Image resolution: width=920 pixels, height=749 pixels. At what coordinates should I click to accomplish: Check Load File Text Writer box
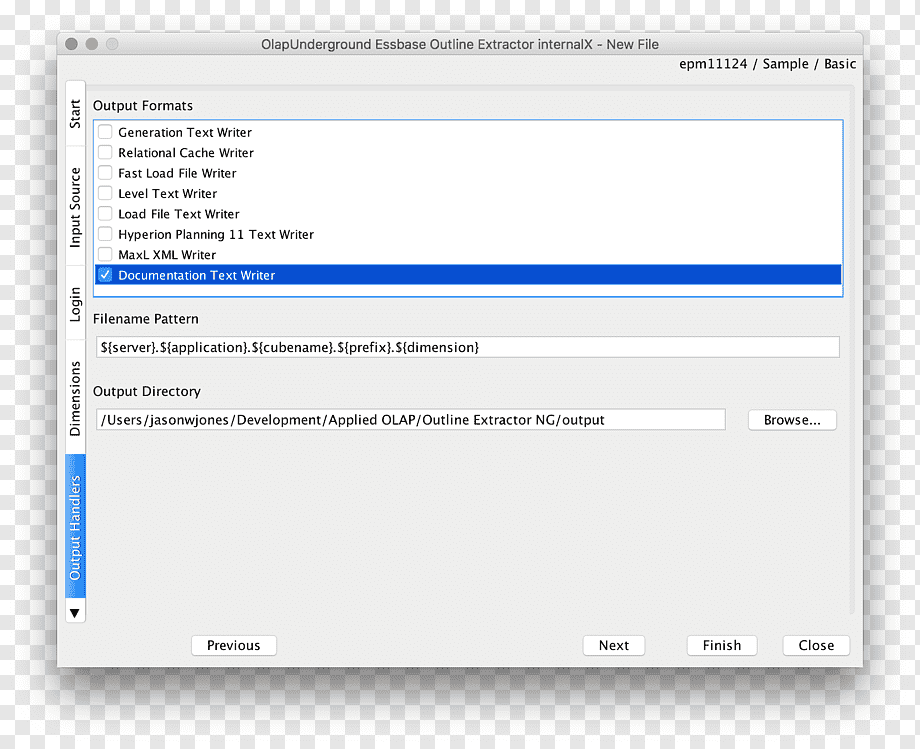point(105,213)
